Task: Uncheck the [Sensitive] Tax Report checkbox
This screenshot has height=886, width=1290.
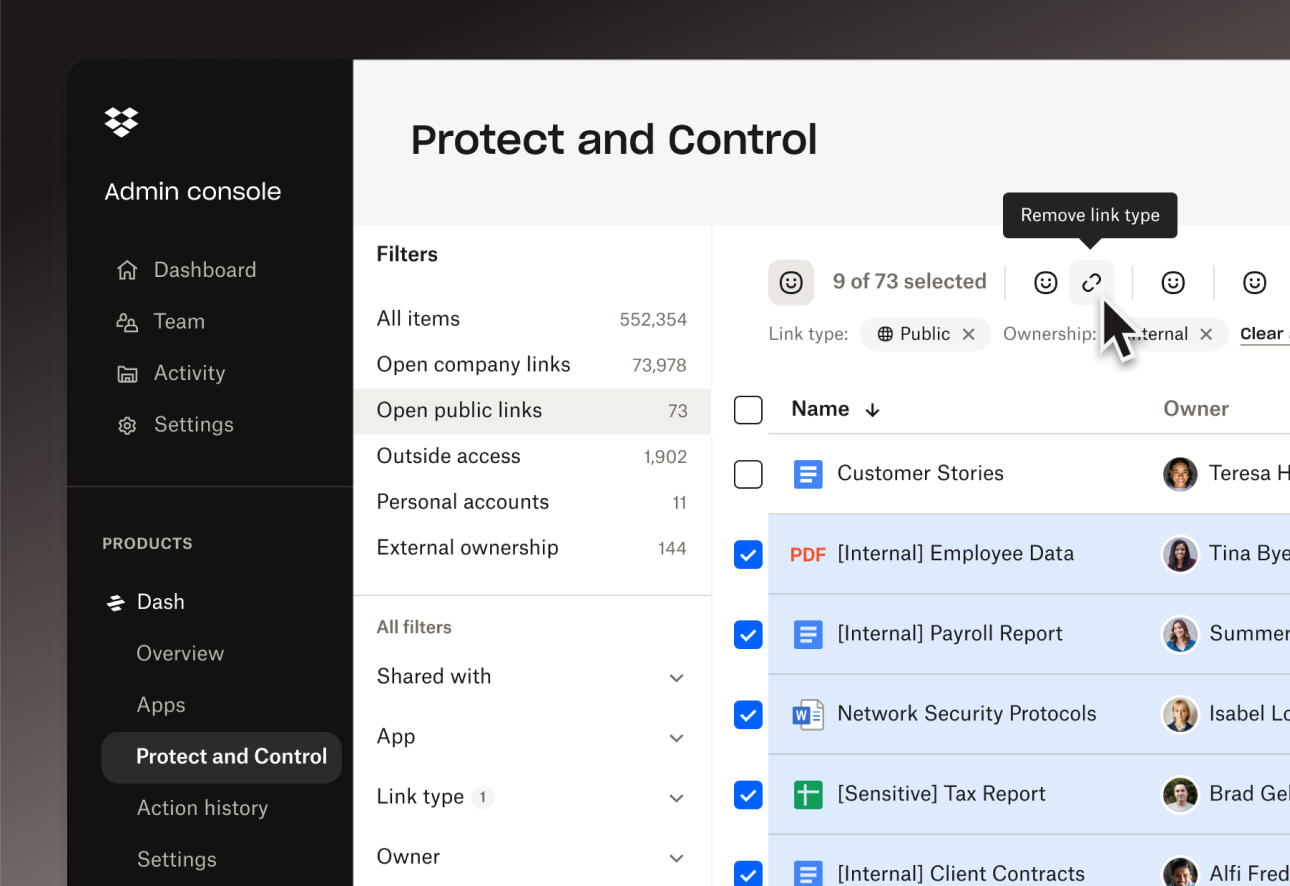Action: (748, 794)
